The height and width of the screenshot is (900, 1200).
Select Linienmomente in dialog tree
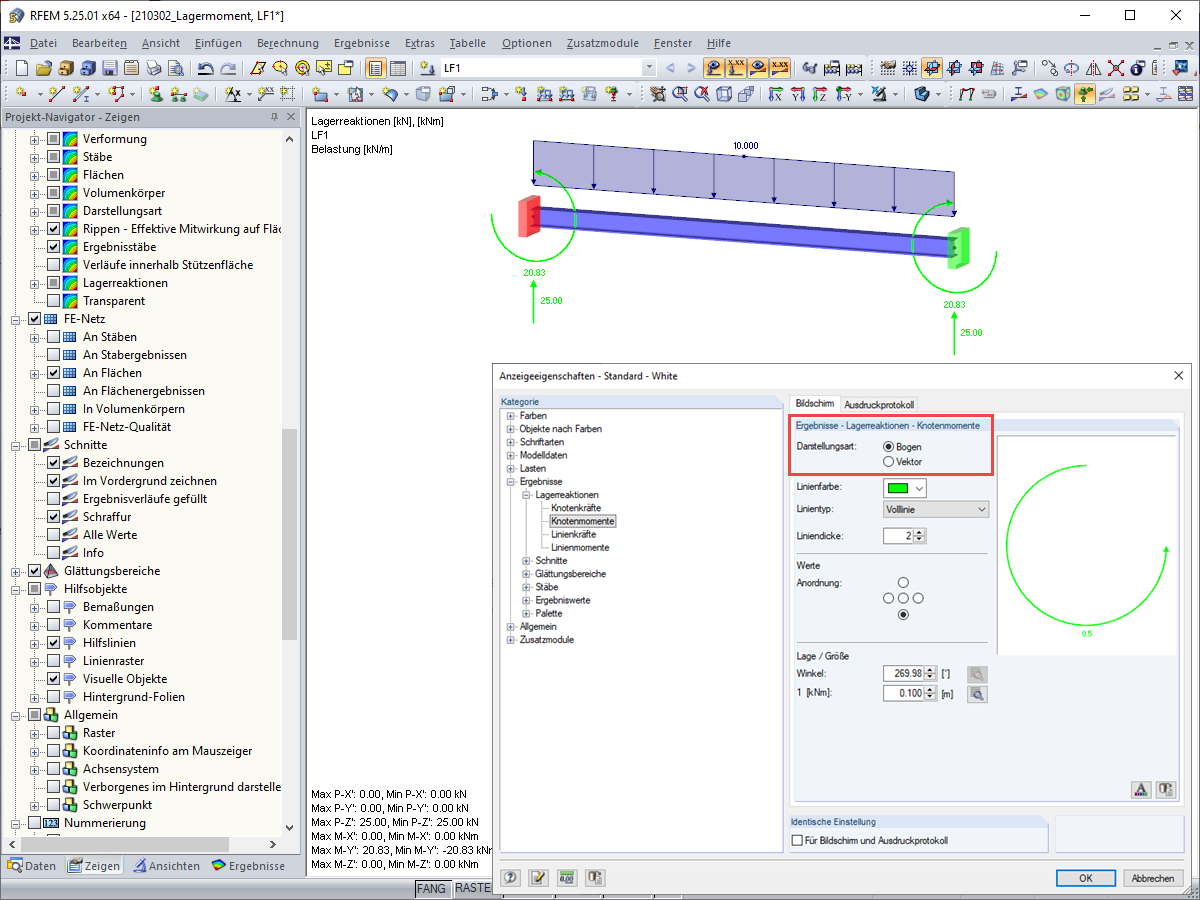click(x=580, y=547)
